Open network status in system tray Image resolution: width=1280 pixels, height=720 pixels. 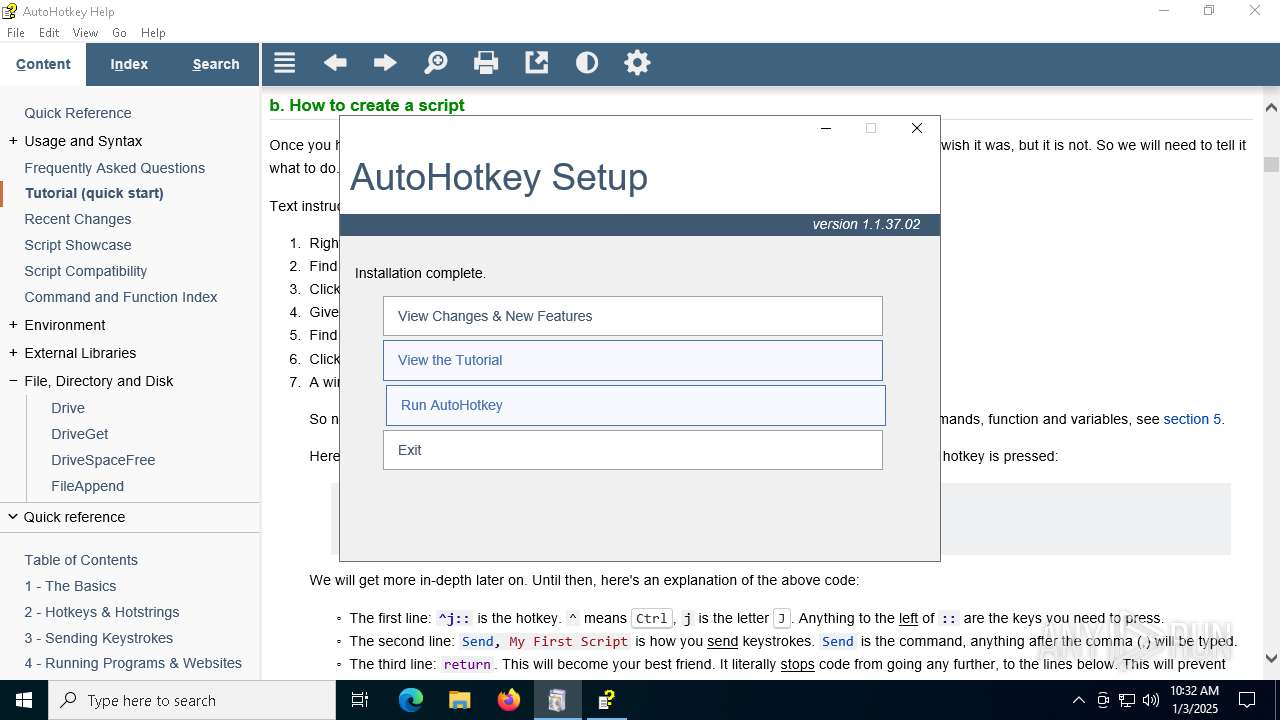point(1127,700)
